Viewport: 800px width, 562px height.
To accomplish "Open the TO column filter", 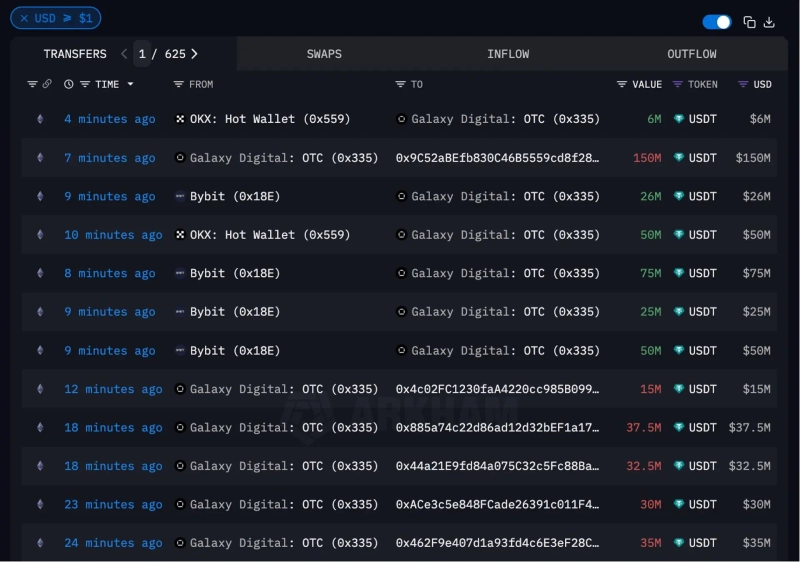I will [400, 85].
